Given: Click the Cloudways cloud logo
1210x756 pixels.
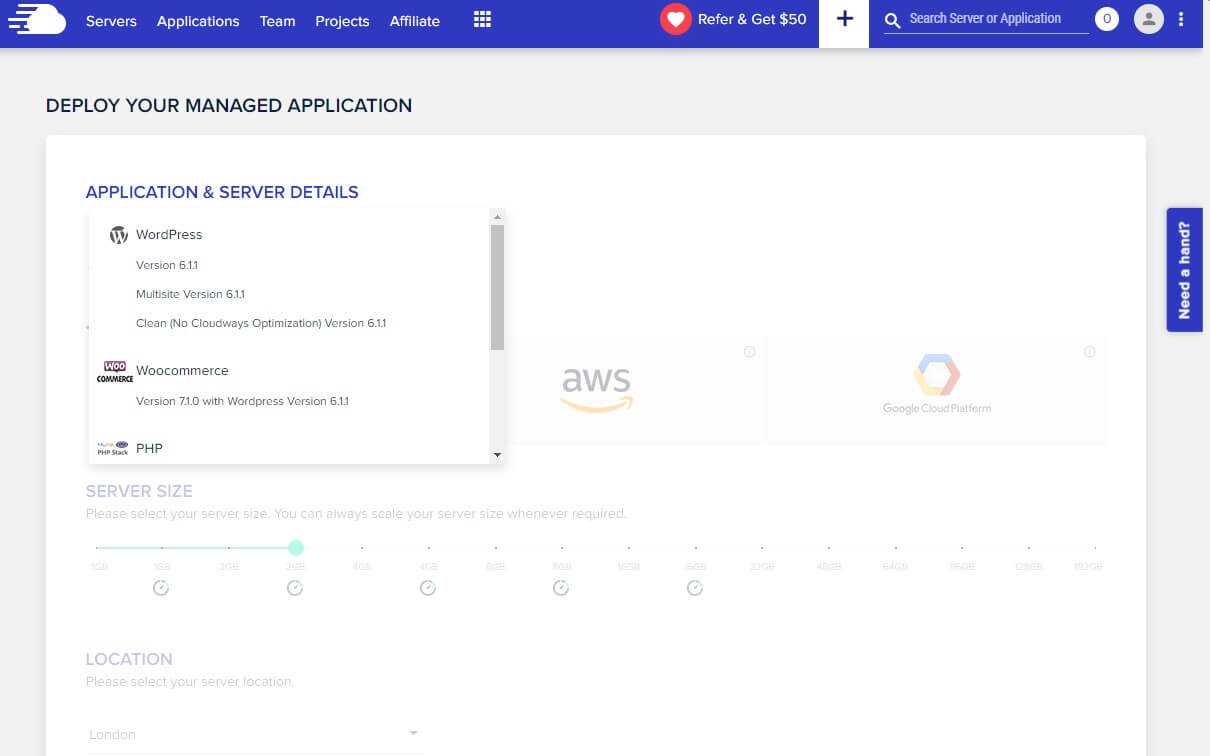Looking at the screenshot, I should pos(36,20).
